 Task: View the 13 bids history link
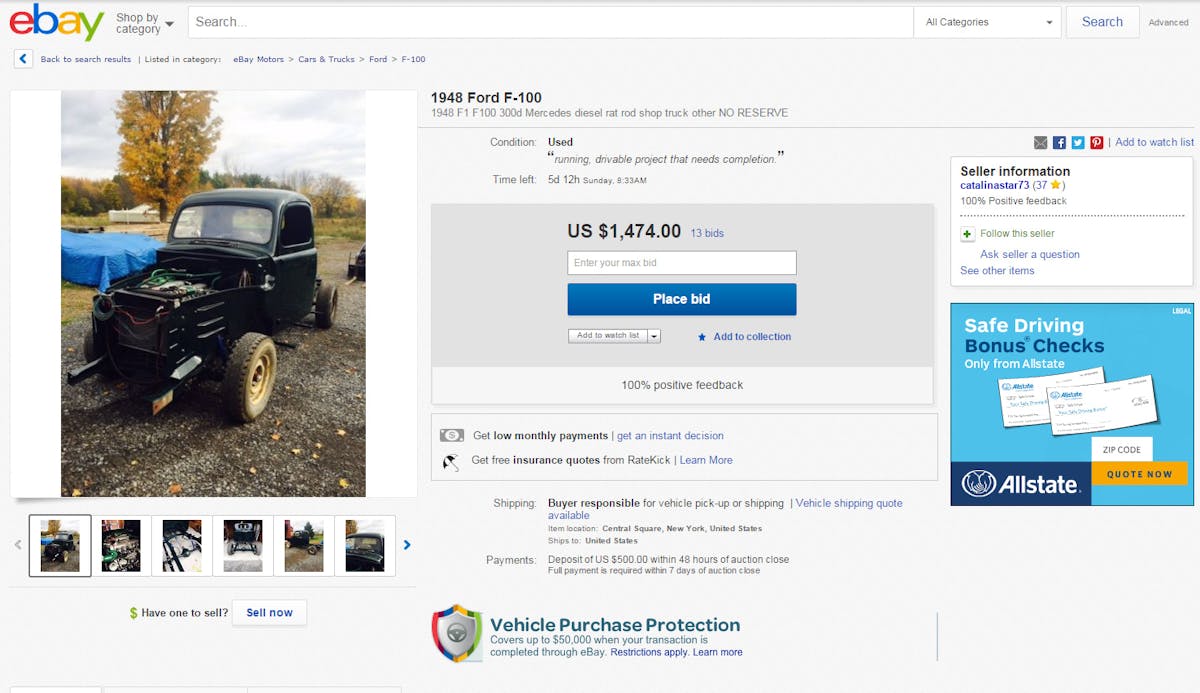707,233
